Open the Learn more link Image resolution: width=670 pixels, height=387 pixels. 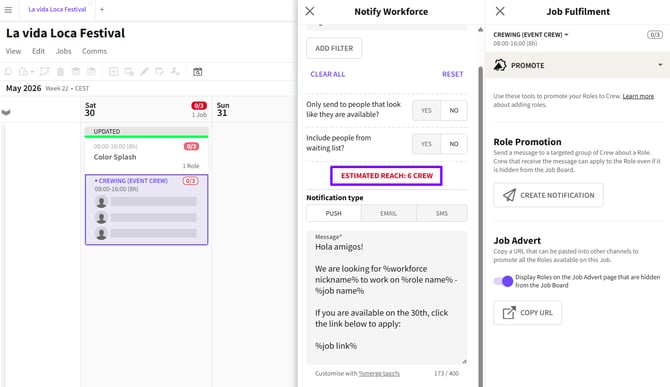[638, 96]
